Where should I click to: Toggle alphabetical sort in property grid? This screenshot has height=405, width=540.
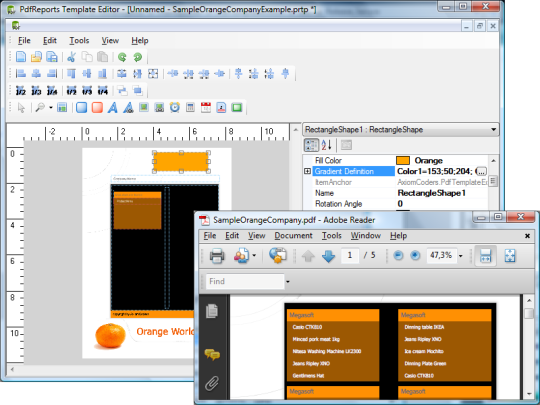coord(326,145)
